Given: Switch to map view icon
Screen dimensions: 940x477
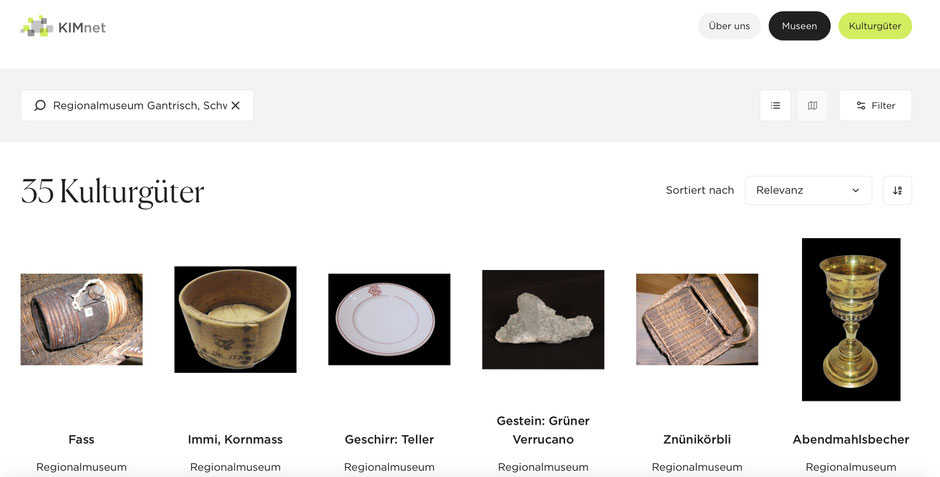Looking at the screenshot, I should 812,105.
